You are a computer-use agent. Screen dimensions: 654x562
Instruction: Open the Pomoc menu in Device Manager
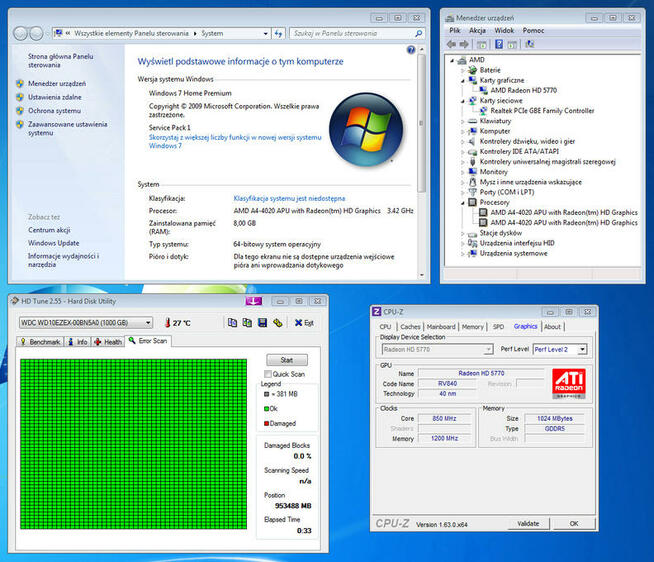(x=533, y=30)
